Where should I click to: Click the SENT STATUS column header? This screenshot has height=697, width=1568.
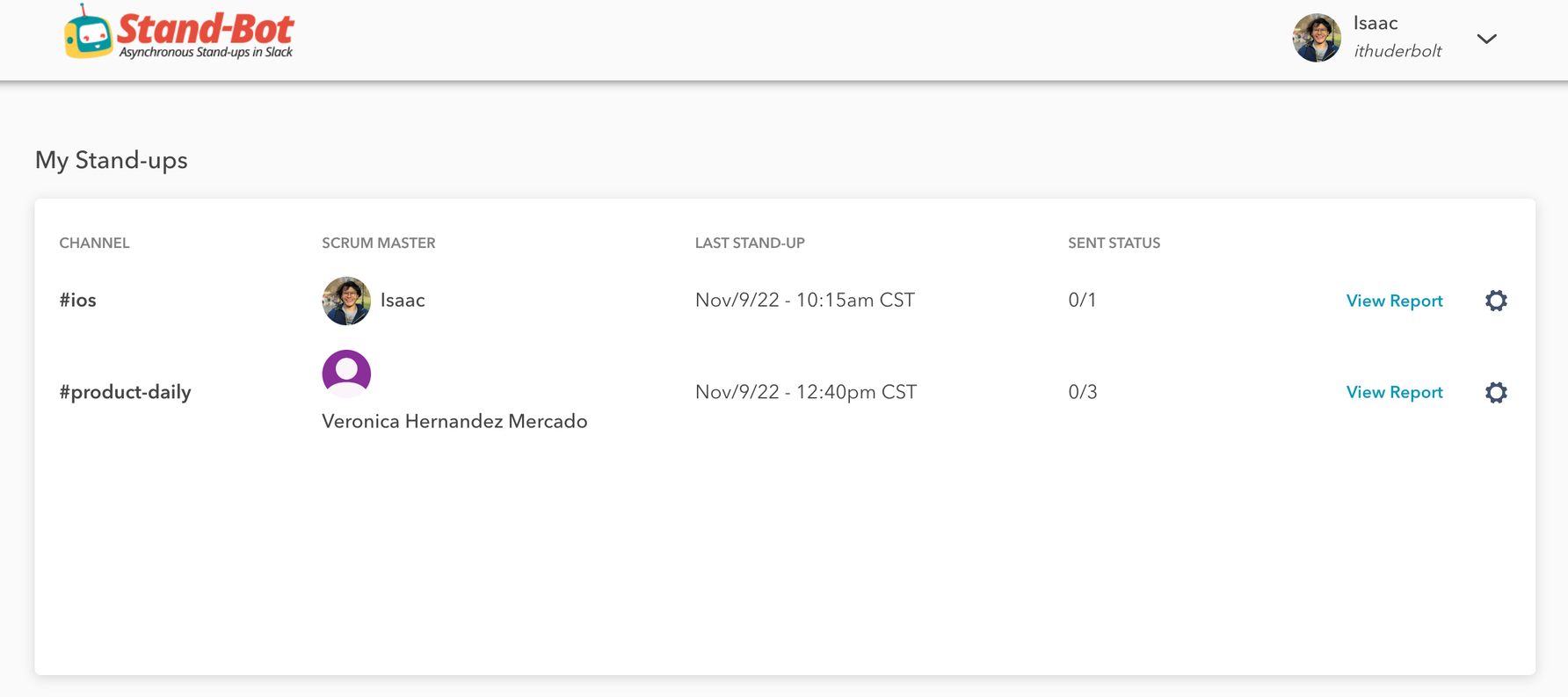pos(1114,243)
